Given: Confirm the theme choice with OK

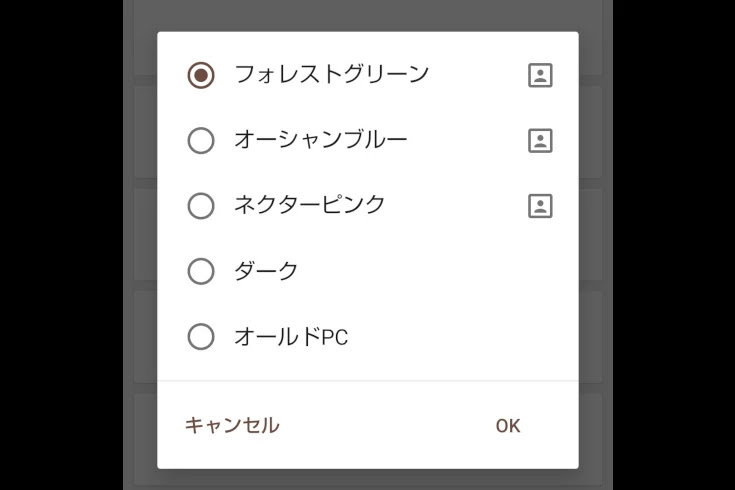Looking at the screenshot, I should (508, 426).
